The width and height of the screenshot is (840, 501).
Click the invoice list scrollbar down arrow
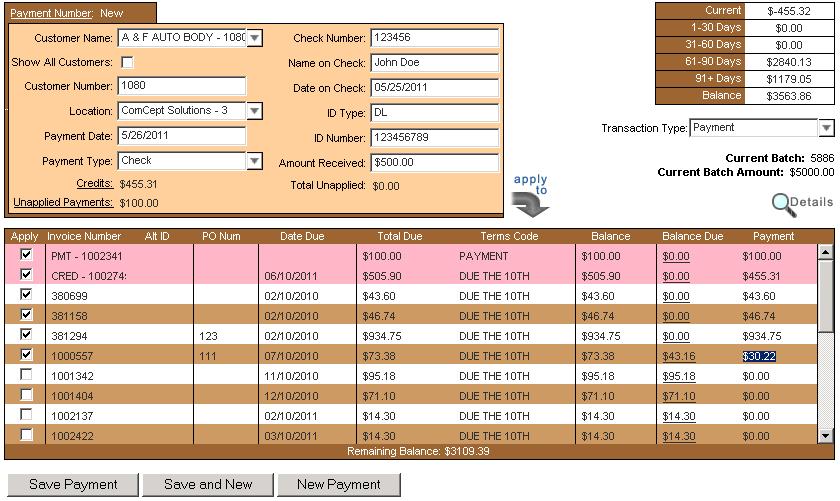click(825, 435)
